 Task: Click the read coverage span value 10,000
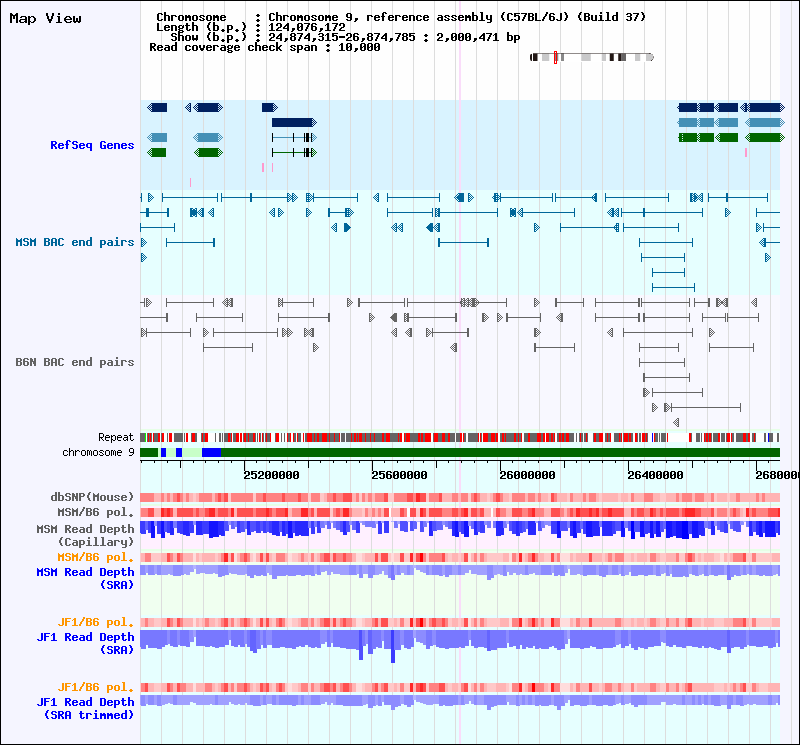click(359, 47)
